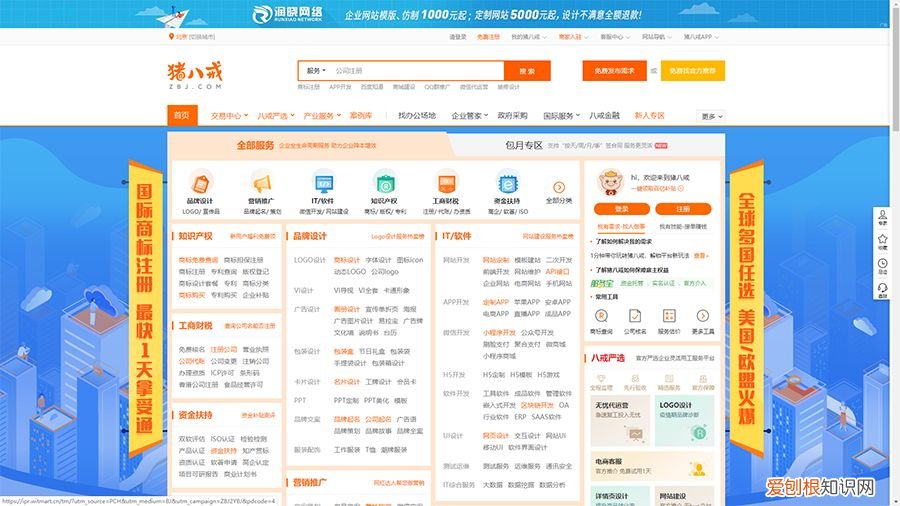Click the 全球多国任选 vertical banner
Viewport: 900px width, 506px height.
[x=746, y=309]
